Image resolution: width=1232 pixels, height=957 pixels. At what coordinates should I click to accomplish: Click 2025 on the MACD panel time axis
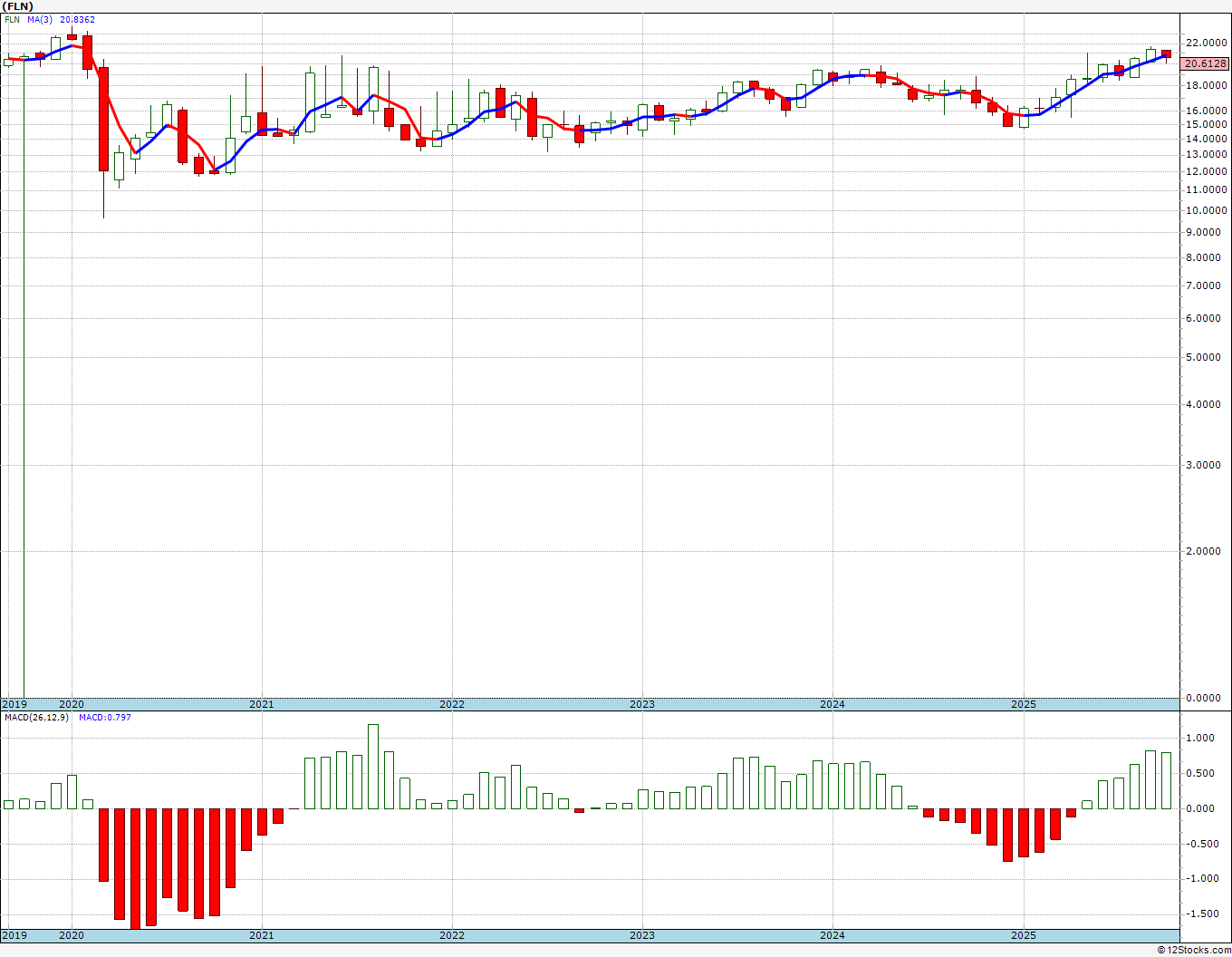click(1024, 935)
